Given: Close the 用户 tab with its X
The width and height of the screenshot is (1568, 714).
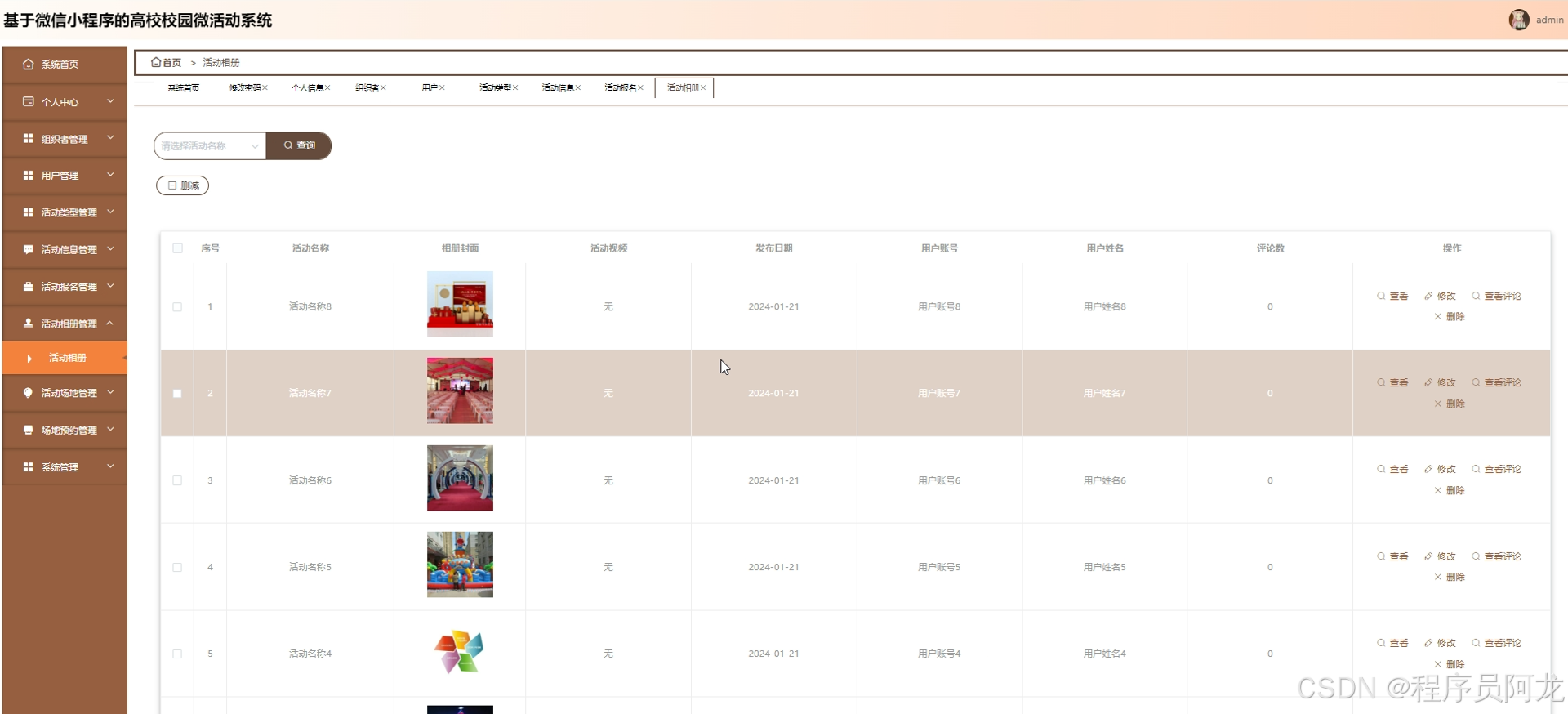Looking at the screenshot, I should click(x=442, y=87).
